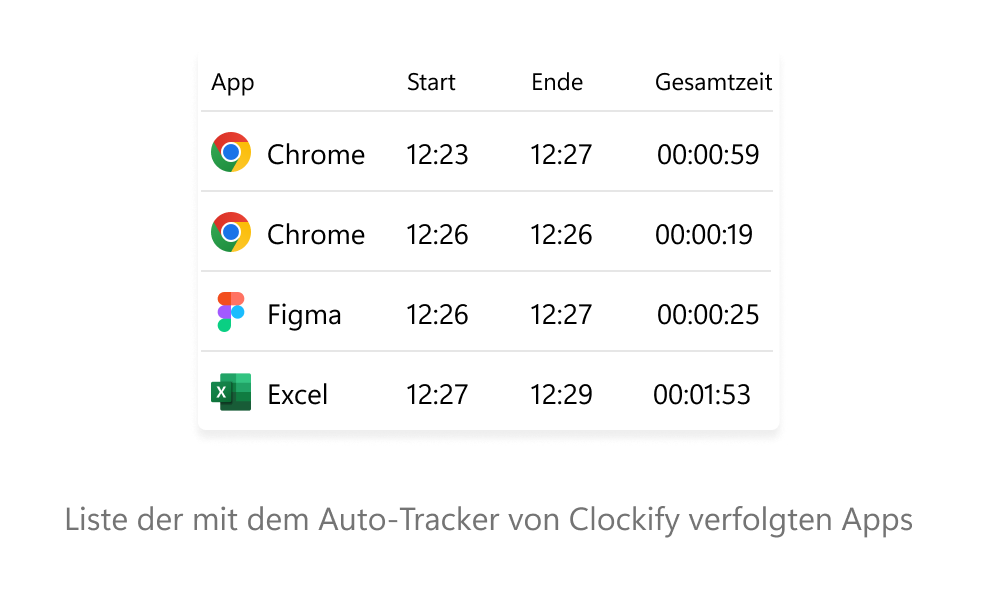Click the total time 00:00:59
The height and width of the screenshot is (612, 990).
pos(708,155)
